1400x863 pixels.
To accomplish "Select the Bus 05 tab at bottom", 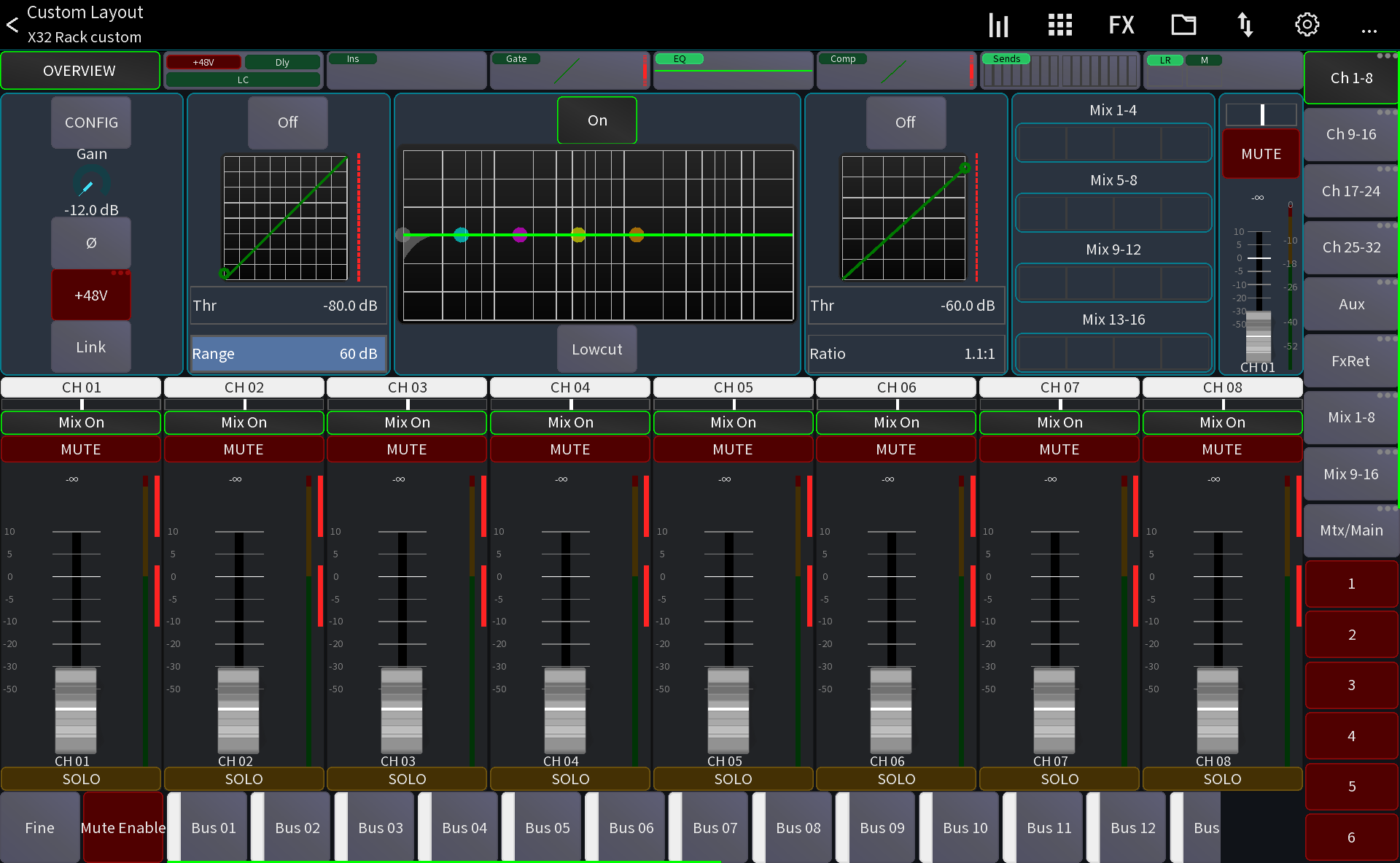I will (547, 827).
